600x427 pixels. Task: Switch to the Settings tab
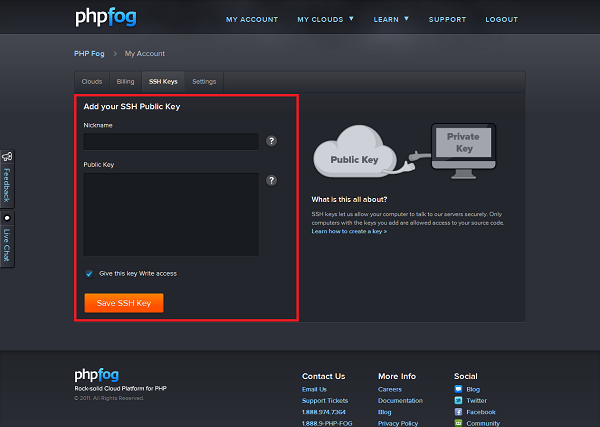click(204, 81)
